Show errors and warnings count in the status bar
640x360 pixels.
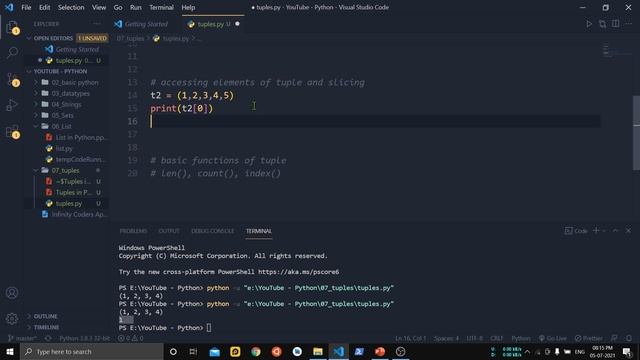tap(130, 338)
